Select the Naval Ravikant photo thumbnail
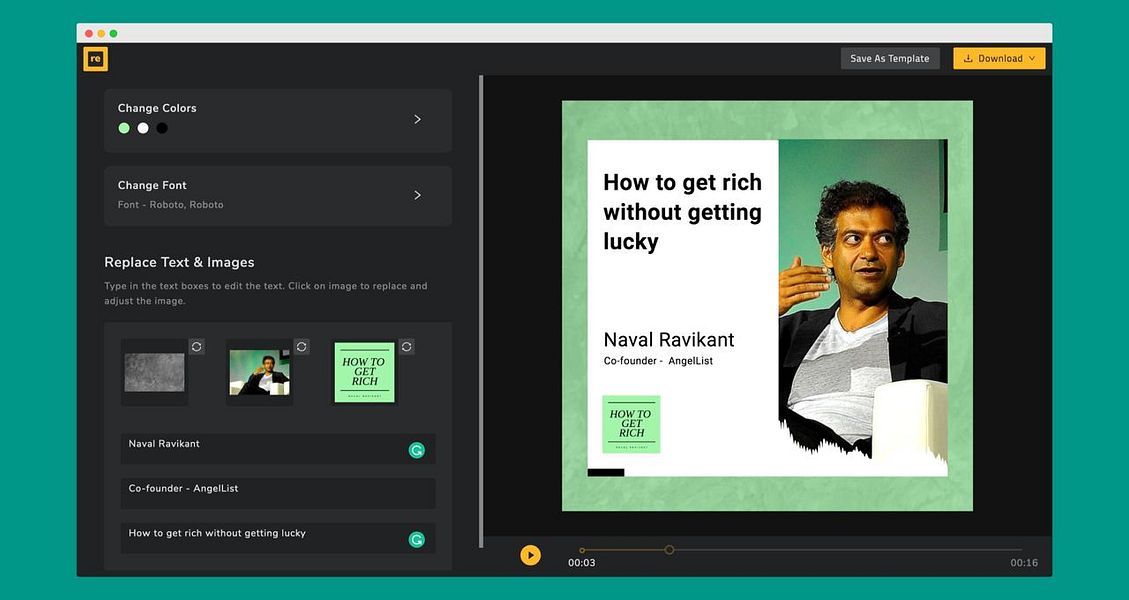This screenshot has height=600, width=1129. 259,371
